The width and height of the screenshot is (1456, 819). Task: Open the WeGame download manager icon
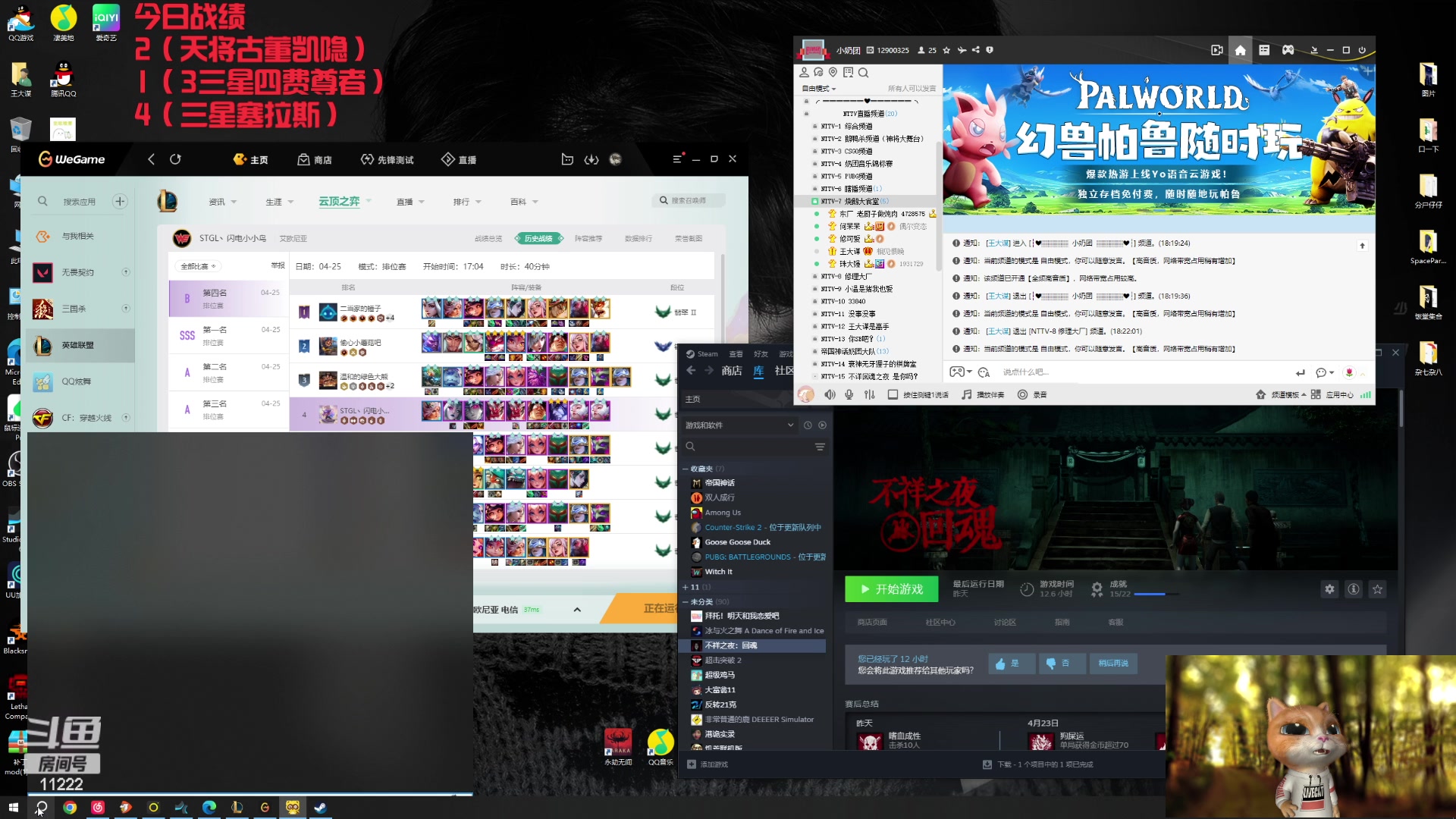click(x=591, y=159)
